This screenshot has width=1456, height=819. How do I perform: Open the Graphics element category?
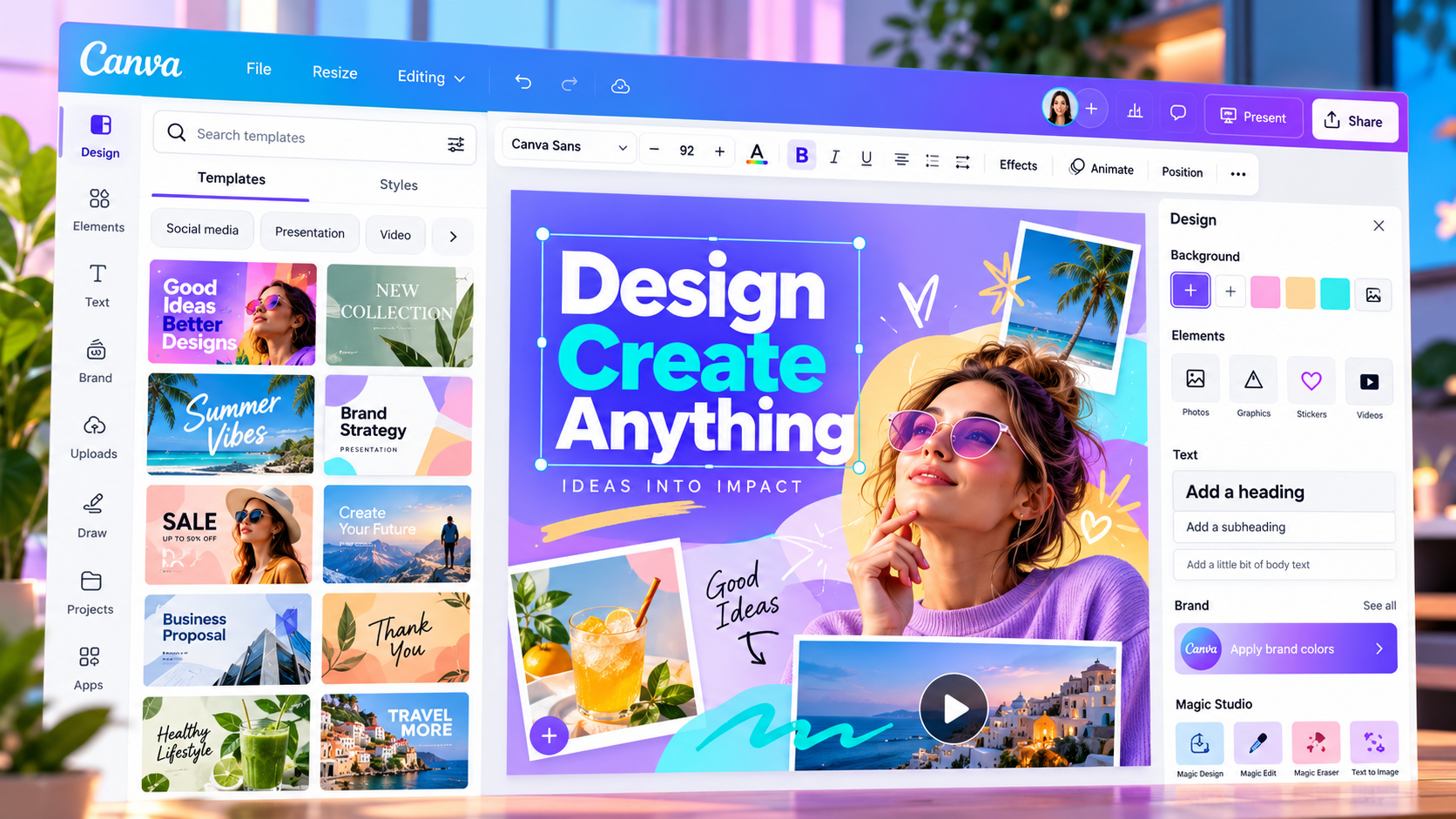1253,387
